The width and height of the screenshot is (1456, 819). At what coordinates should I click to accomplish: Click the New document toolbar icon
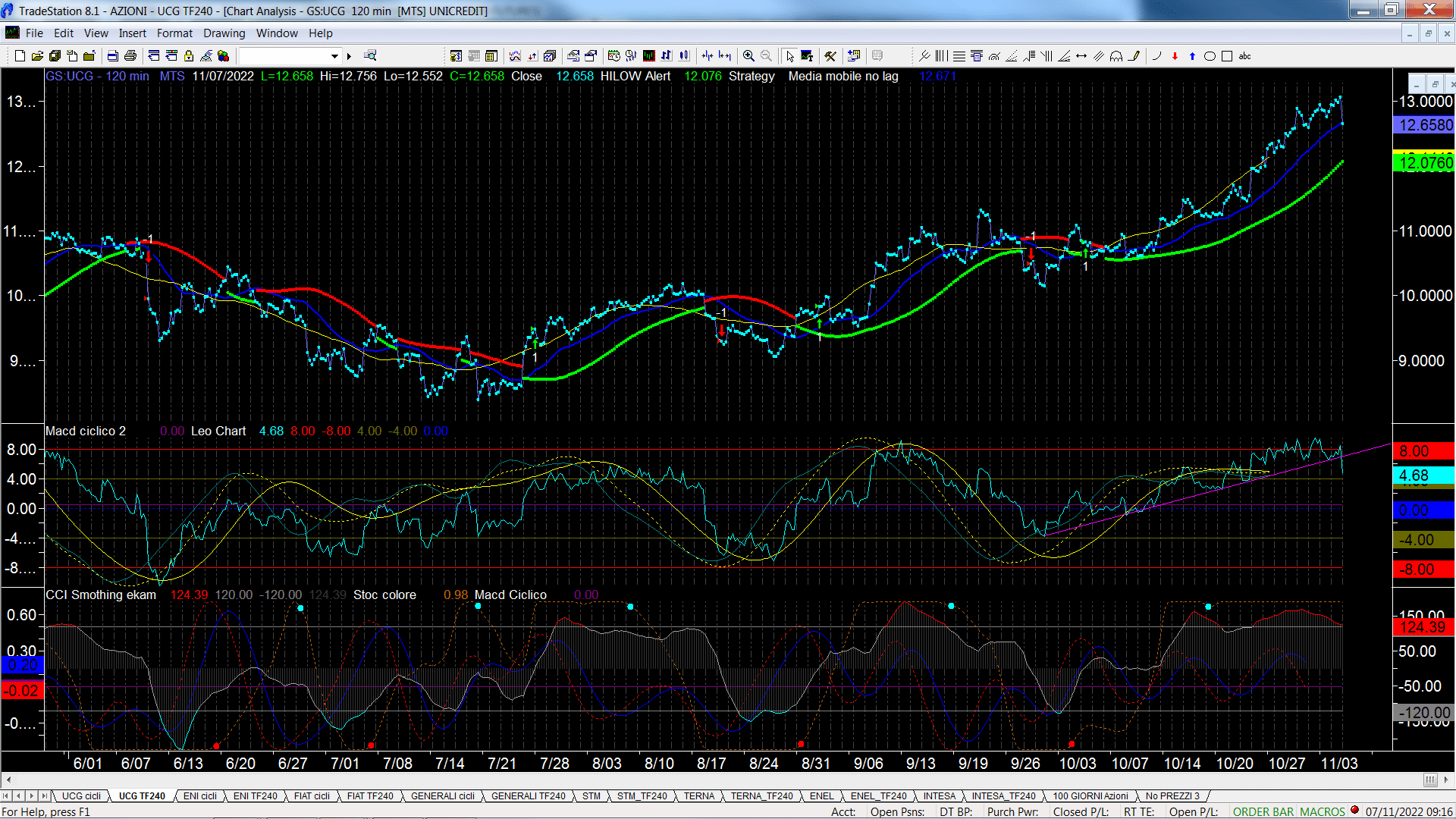tap(20, 56)
